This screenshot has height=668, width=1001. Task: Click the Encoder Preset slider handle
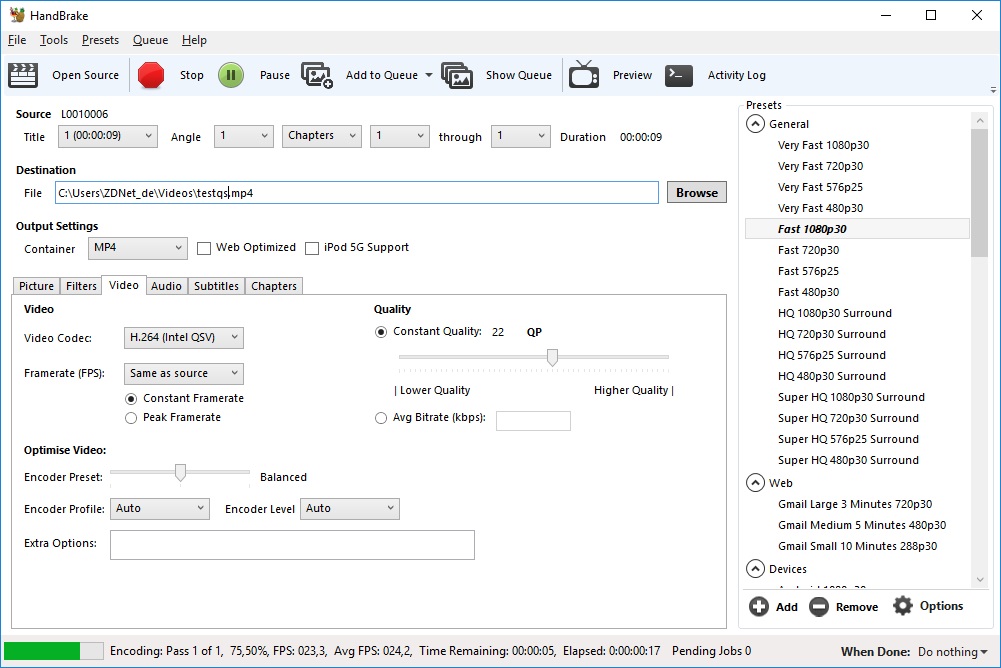click(x=180, y=473)
